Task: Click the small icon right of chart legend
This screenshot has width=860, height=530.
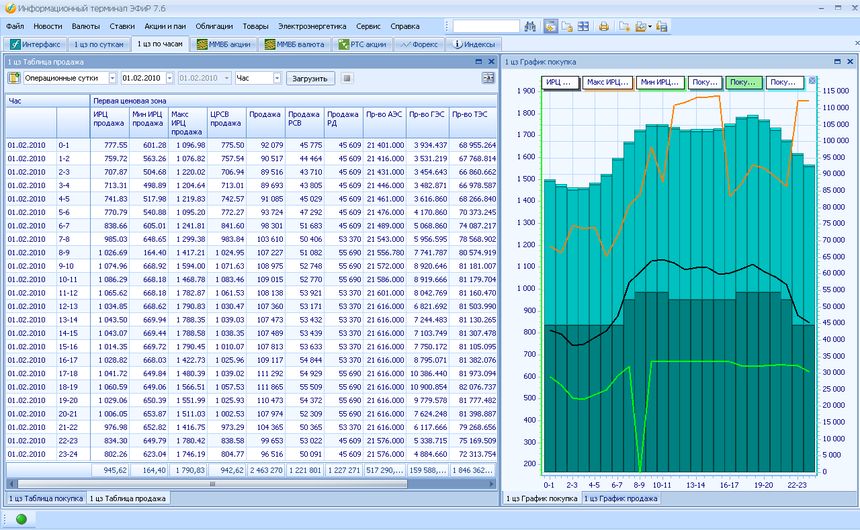Action: (813, 81)
